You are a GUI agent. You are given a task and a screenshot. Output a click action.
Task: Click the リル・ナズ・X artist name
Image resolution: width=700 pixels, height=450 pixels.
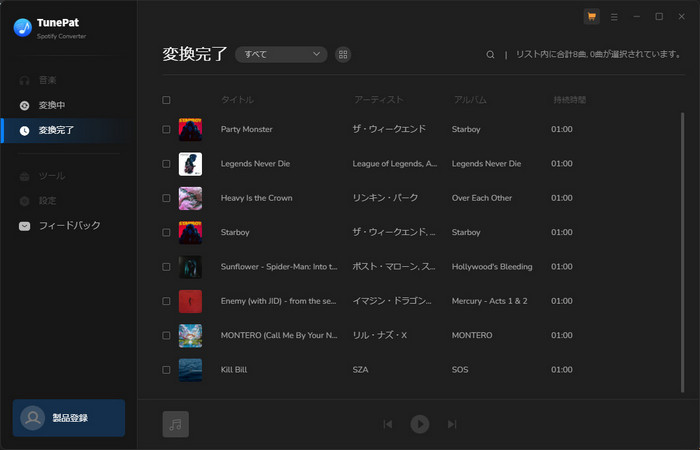point(380,336)
